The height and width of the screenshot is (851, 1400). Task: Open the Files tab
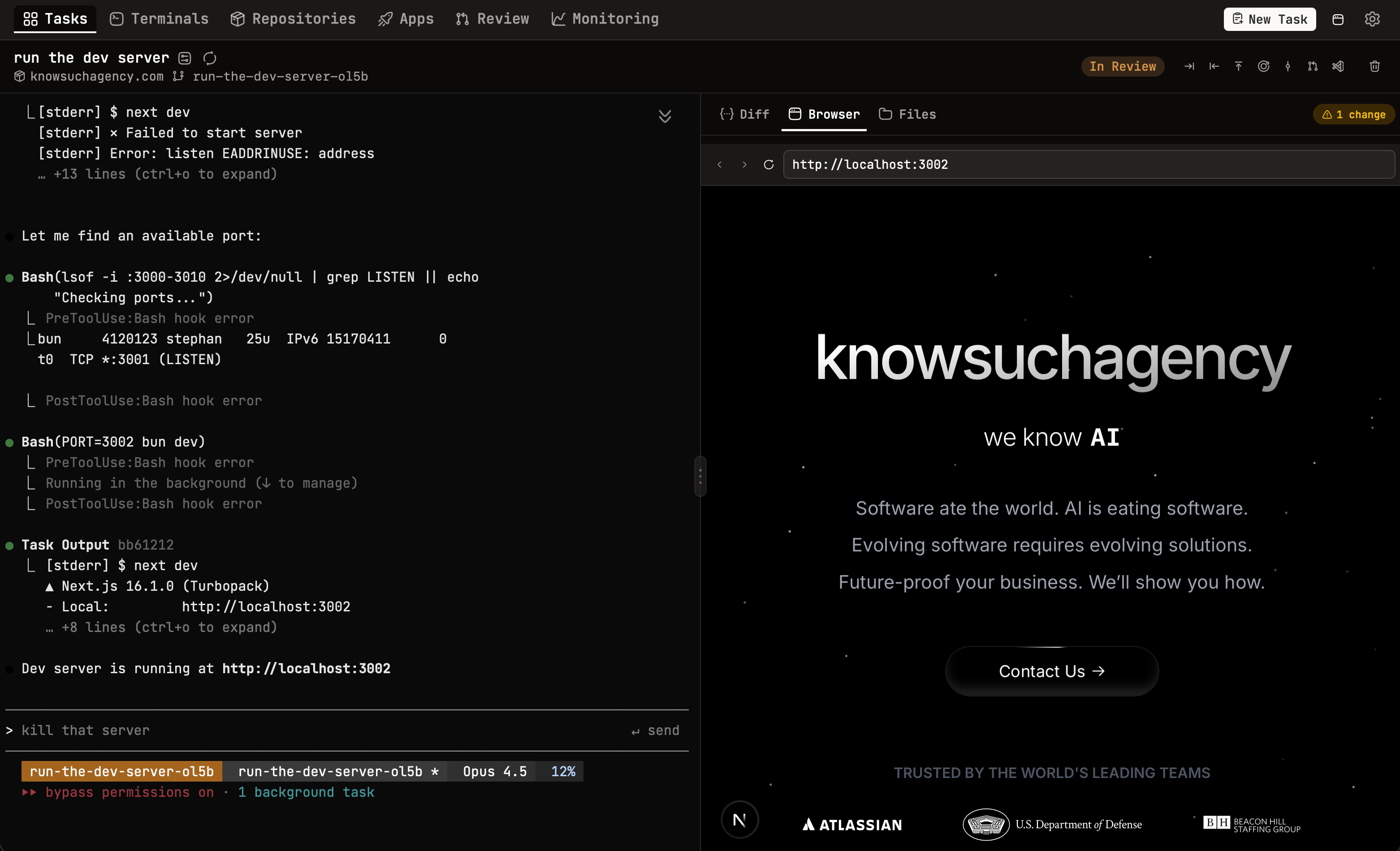(907, 114)
